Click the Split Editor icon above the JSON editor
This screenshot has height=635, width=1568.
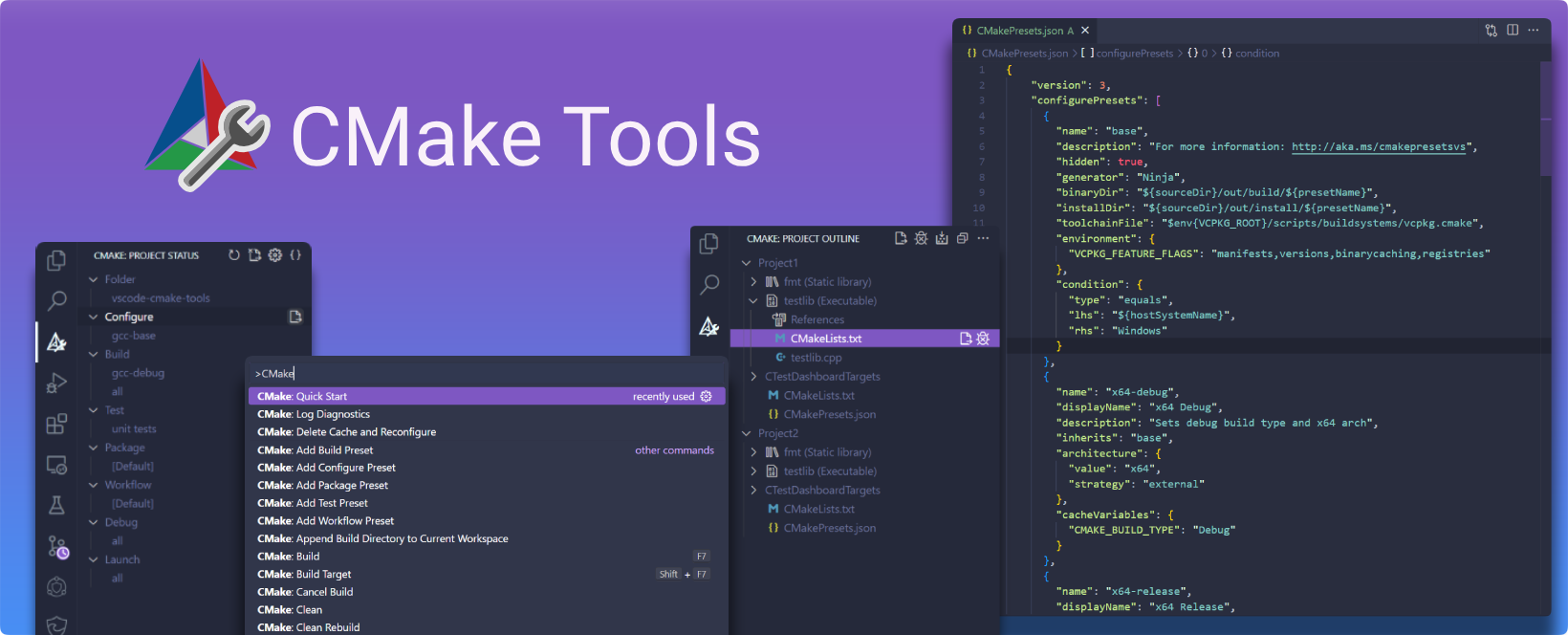click(1513, 31)
